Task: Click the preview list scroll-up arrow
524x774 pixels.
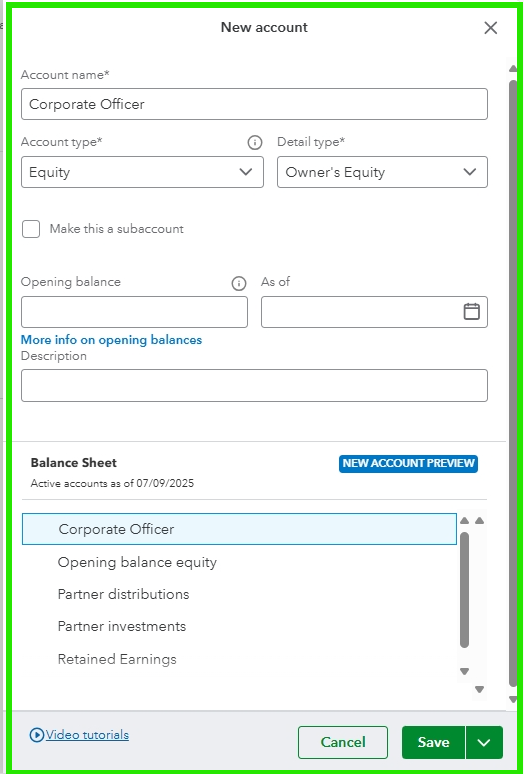Action: [464, 520]
